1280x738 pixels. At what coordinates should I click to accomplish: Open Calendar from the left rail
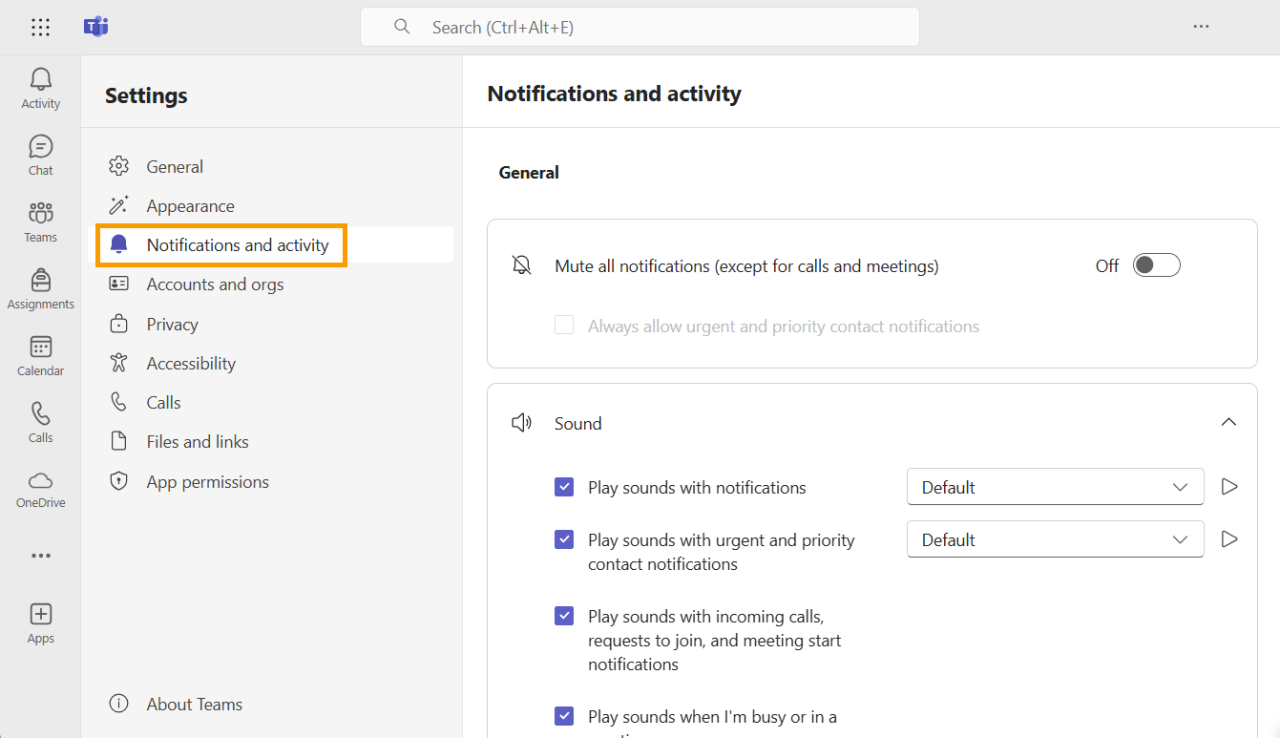pyautogui.click(x=41, y=356)
